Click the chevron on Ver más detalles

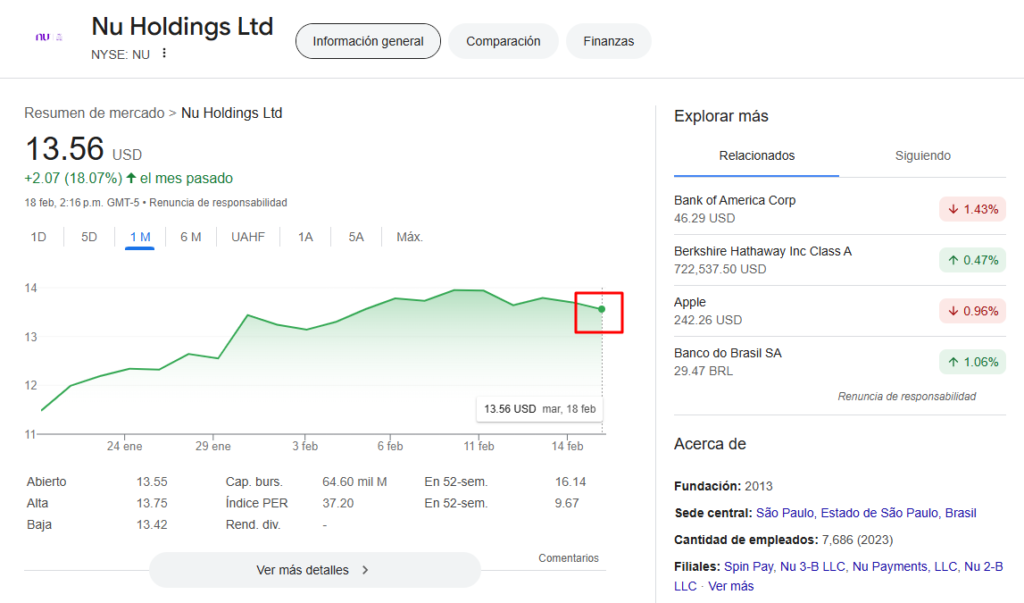pos(365,570)
